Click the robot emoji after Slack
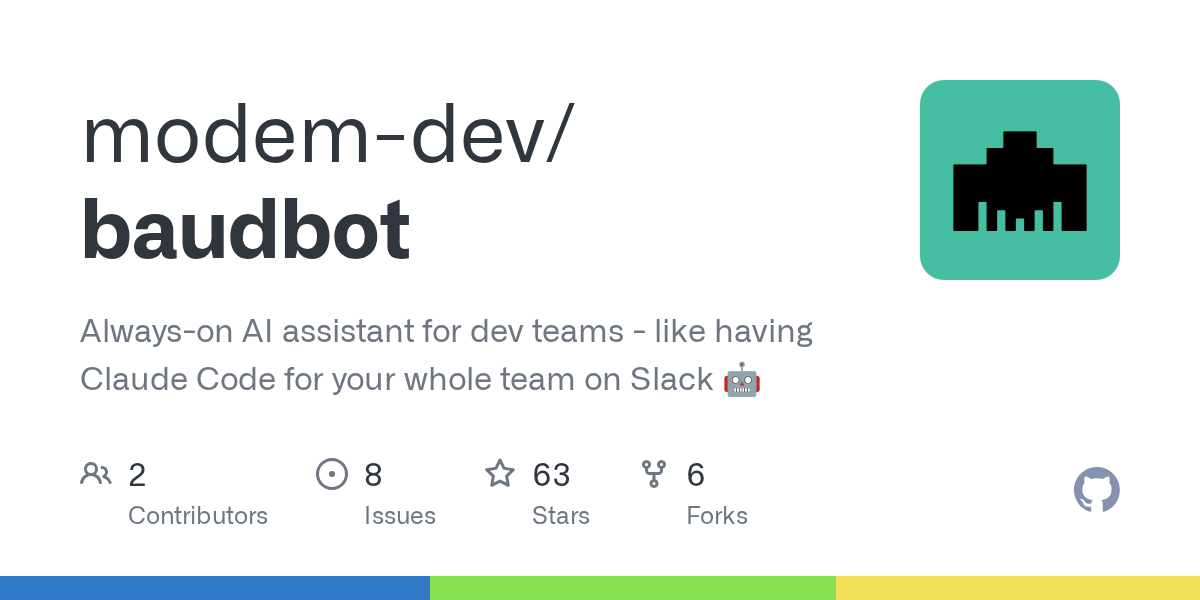1200x600 pixels. pos(741,380)
